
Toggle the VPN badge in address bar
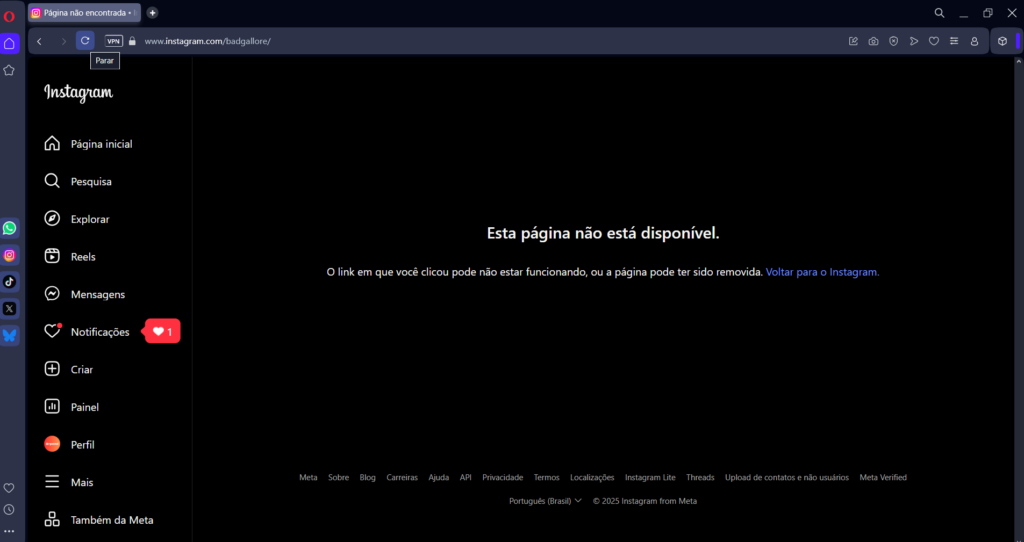point(114,41)
